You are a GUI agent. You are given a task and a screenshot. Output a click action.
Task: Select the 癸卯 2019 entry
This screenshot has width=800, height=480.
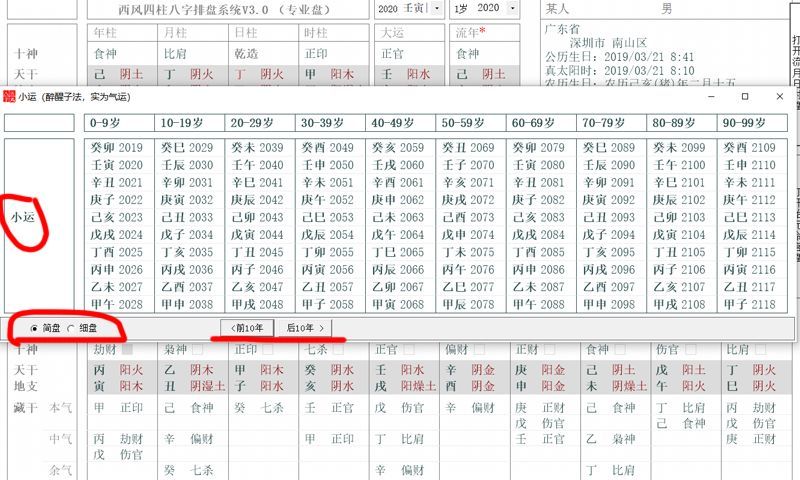117,148
